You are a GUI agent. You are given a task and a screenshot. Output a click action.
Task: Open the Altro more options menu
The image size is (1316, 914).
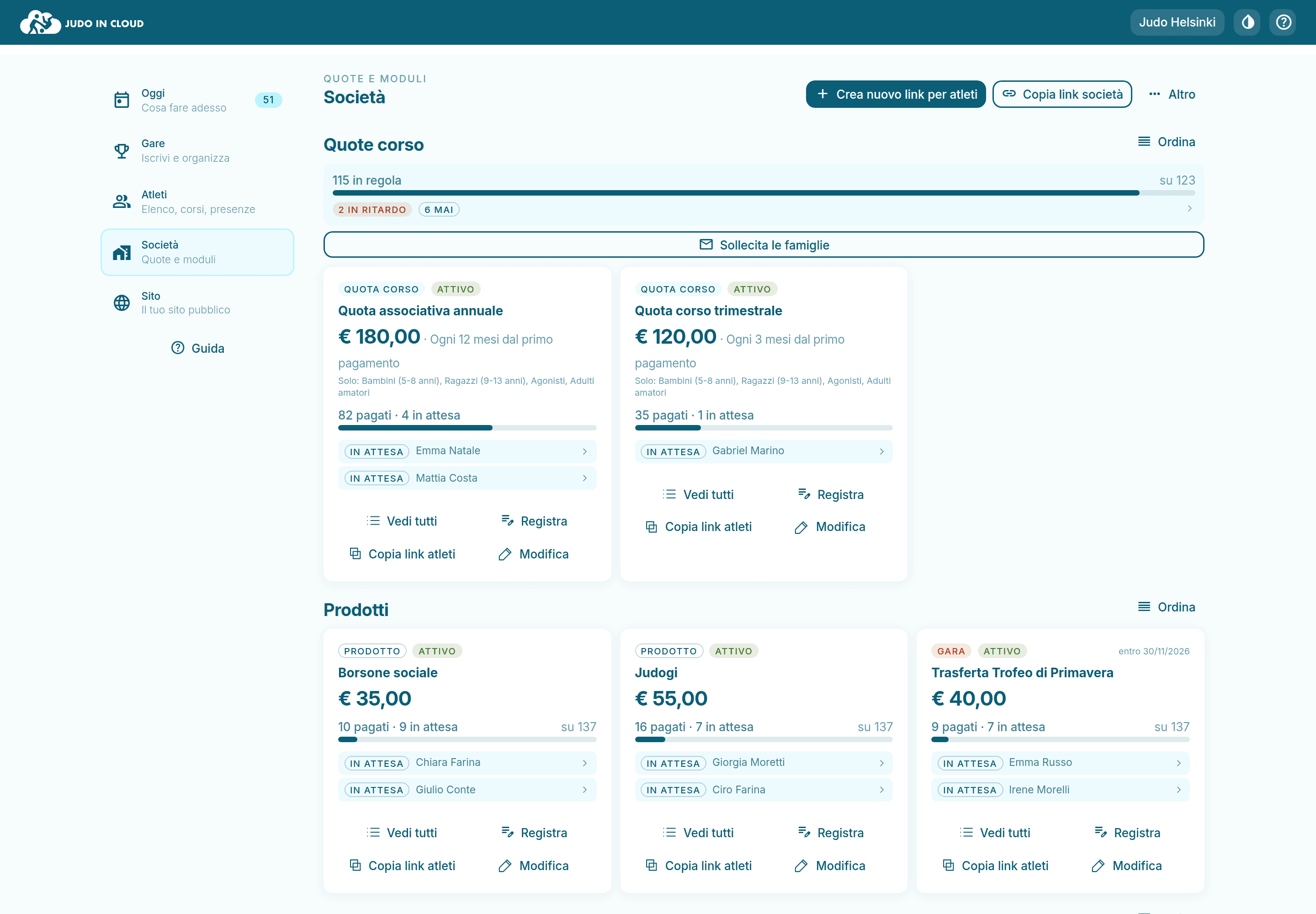[1172, 95]
